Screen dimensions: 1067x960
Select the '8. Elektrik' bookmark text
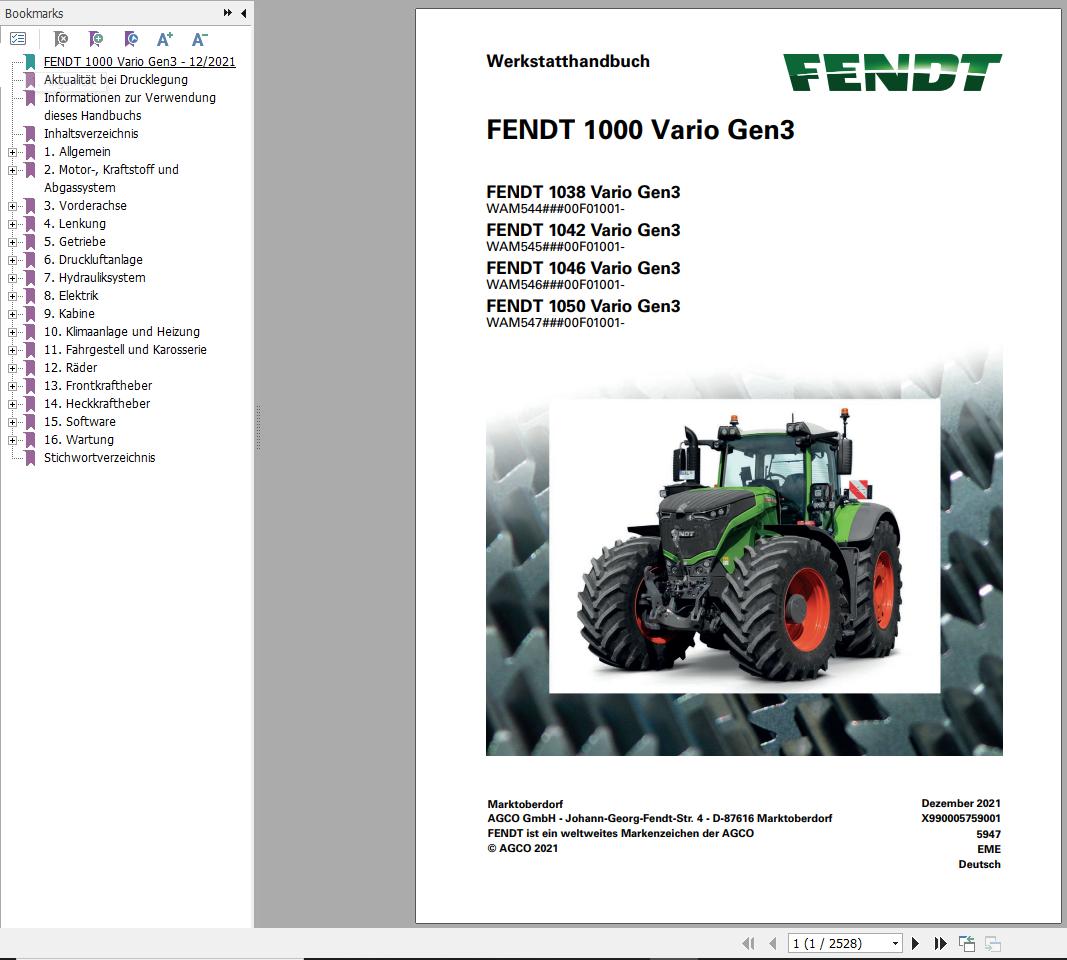(71, 295)
